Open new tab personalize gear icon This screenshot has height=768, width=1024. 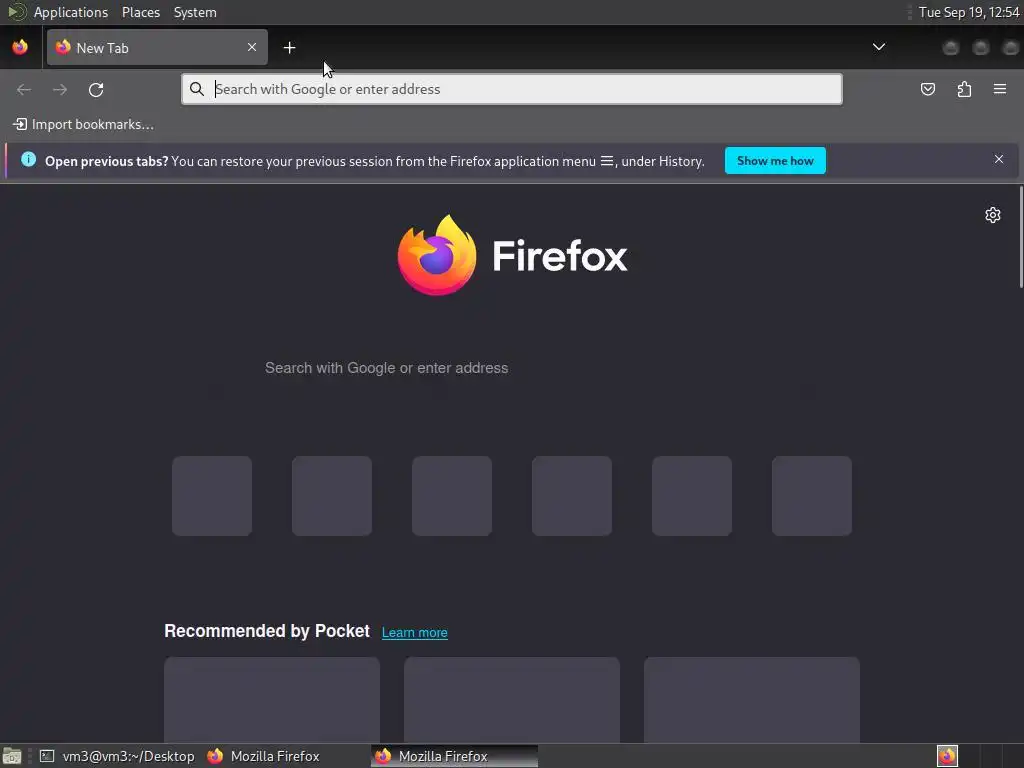[993, 215]
